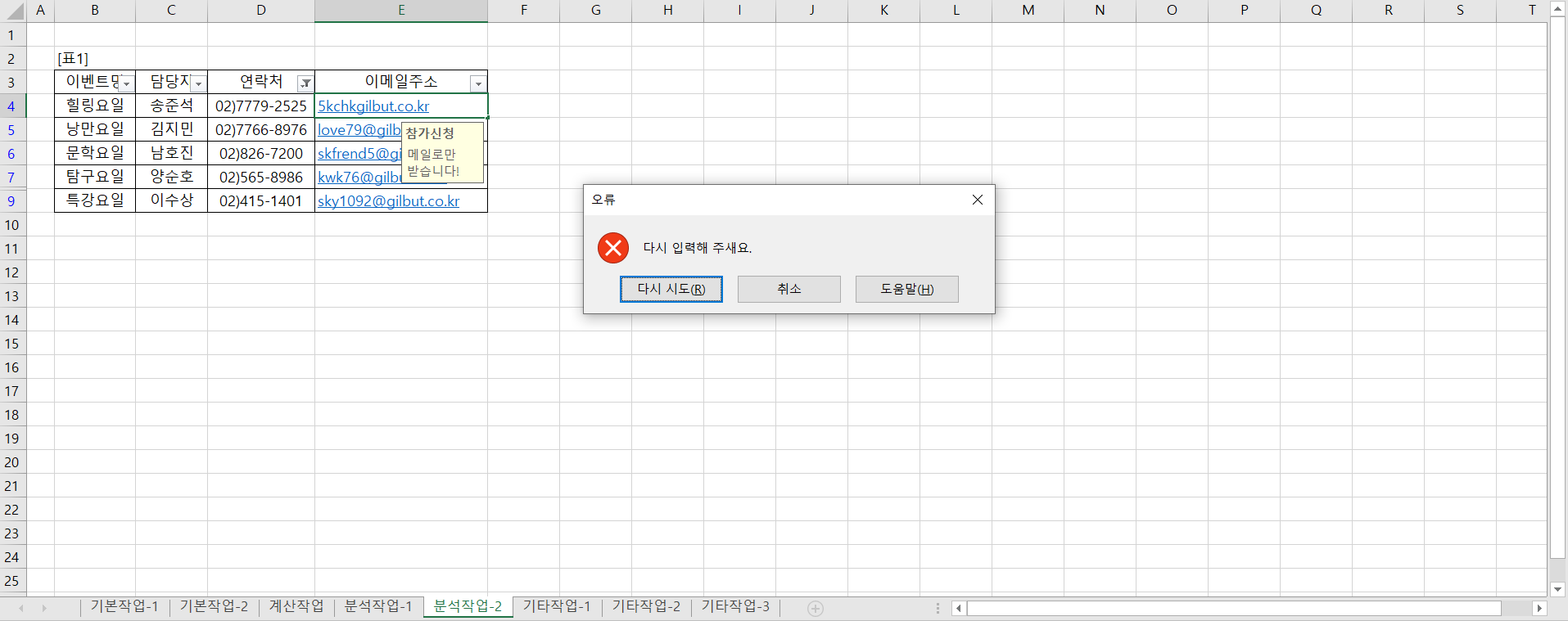Click the vertical scrollbar down arrow
1568x621 pixels.
1557,589
